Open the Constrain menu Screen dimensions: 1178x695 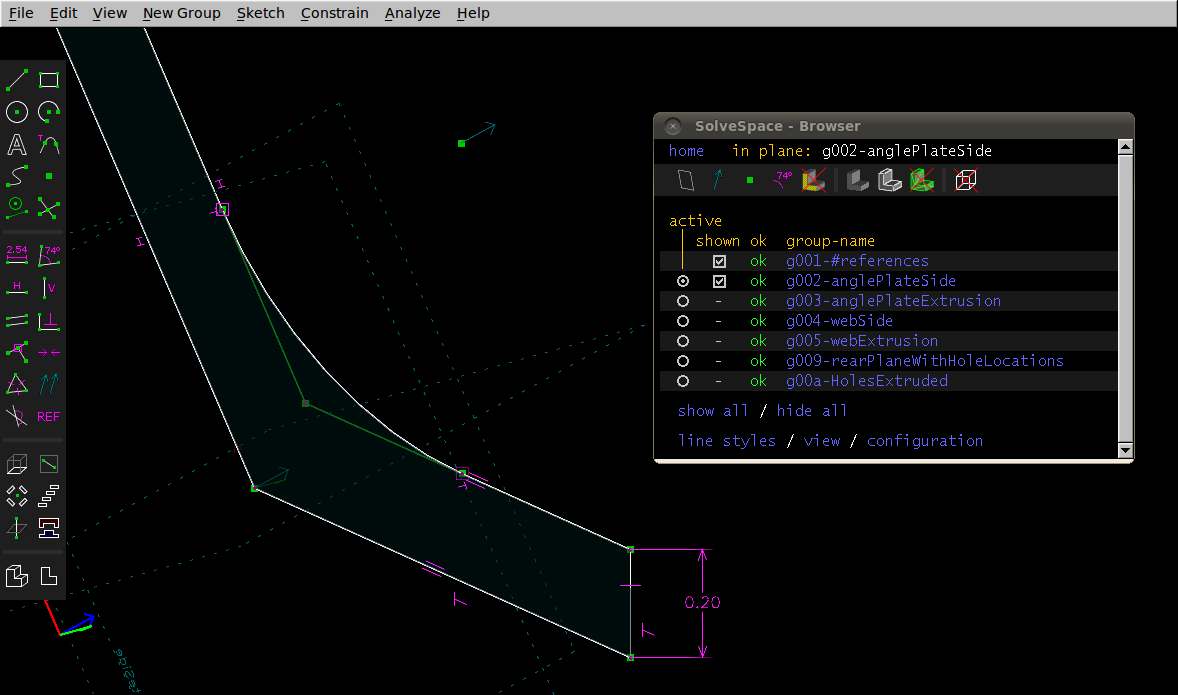point(334,13)
